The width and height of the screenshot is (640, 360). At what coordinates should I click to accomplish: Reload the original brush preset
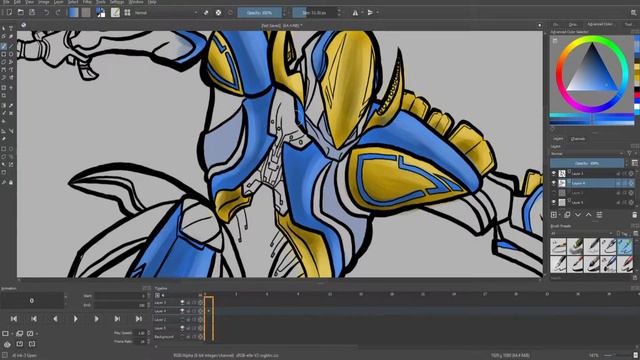[x=230, y=13]
